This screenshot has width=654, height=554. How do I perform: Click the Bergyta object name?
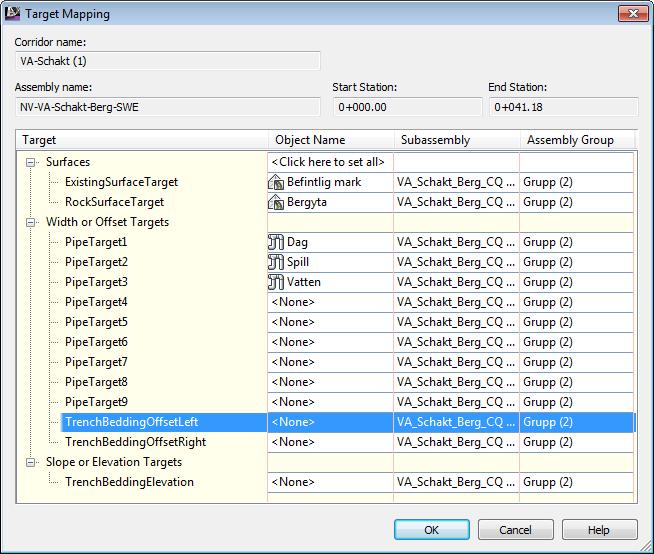click(307, 202)
